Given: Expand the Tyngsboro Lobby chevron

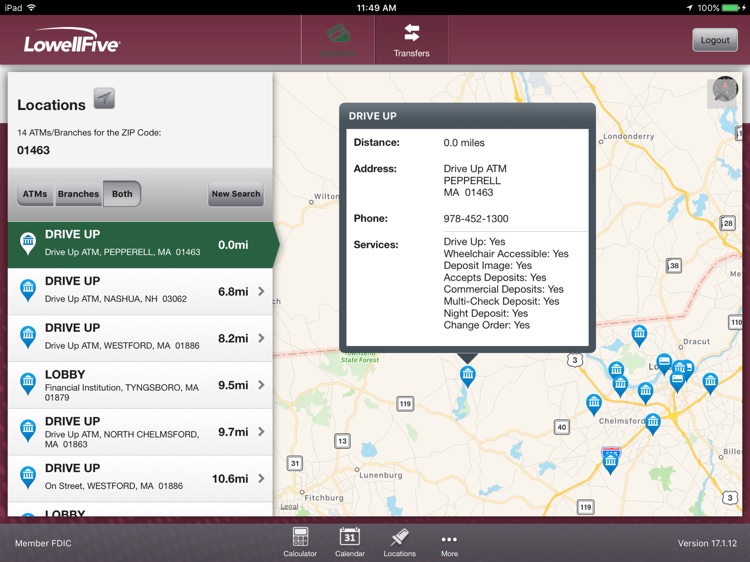Looking at the screenshot, I should [261, 385].
